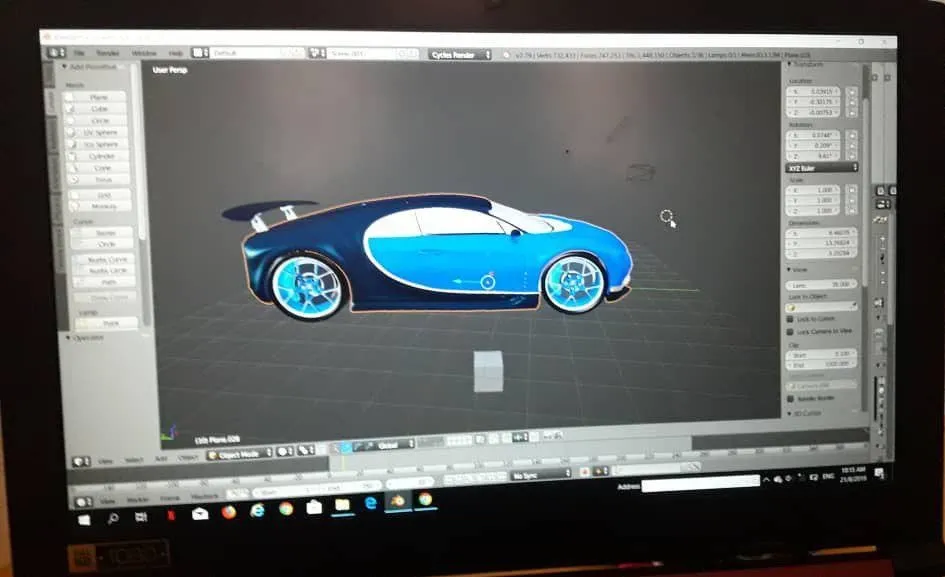Image resolution: width=945 pixels, height=577 pixels.
Task: Add a Path curve
Action: (105, 282)
